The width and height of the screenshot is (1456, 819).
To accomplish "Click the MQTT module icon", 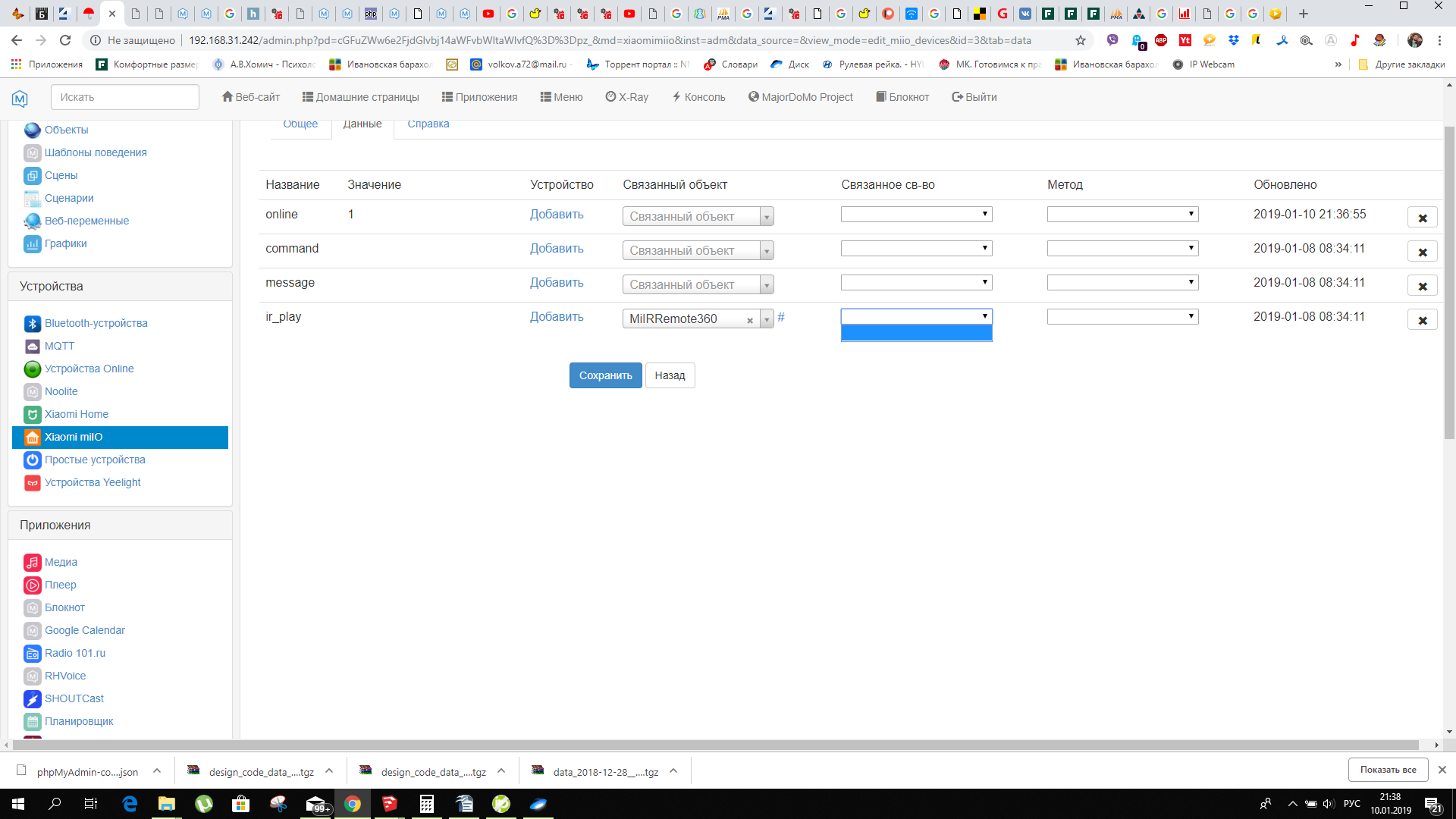I will click(32, 347).
